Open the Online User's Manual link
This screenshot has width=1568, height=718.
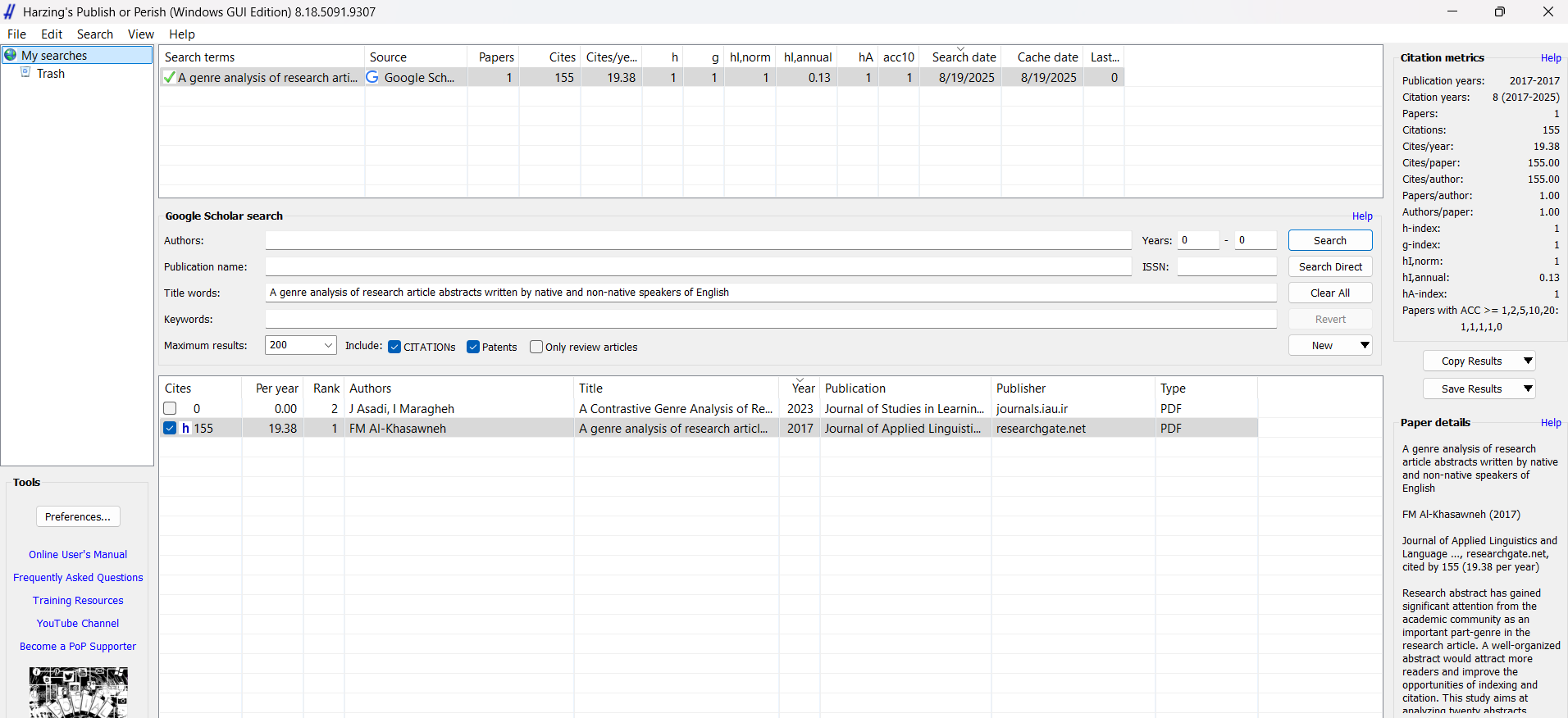point(78,555)
